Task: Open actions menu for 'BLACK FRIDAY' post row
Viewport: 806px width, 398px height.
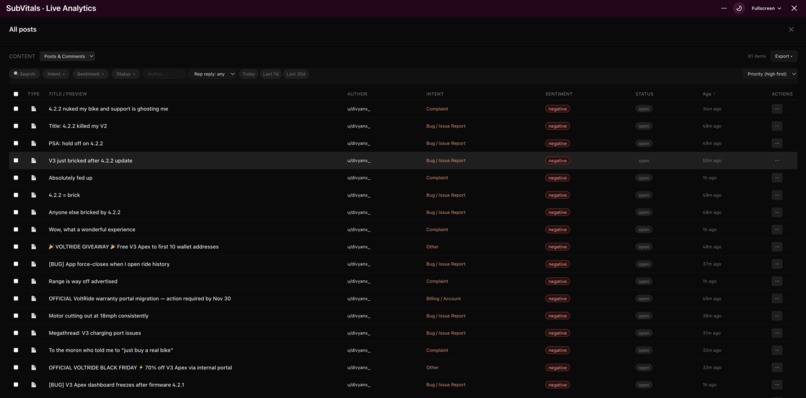Action: [x=777, y=368]
